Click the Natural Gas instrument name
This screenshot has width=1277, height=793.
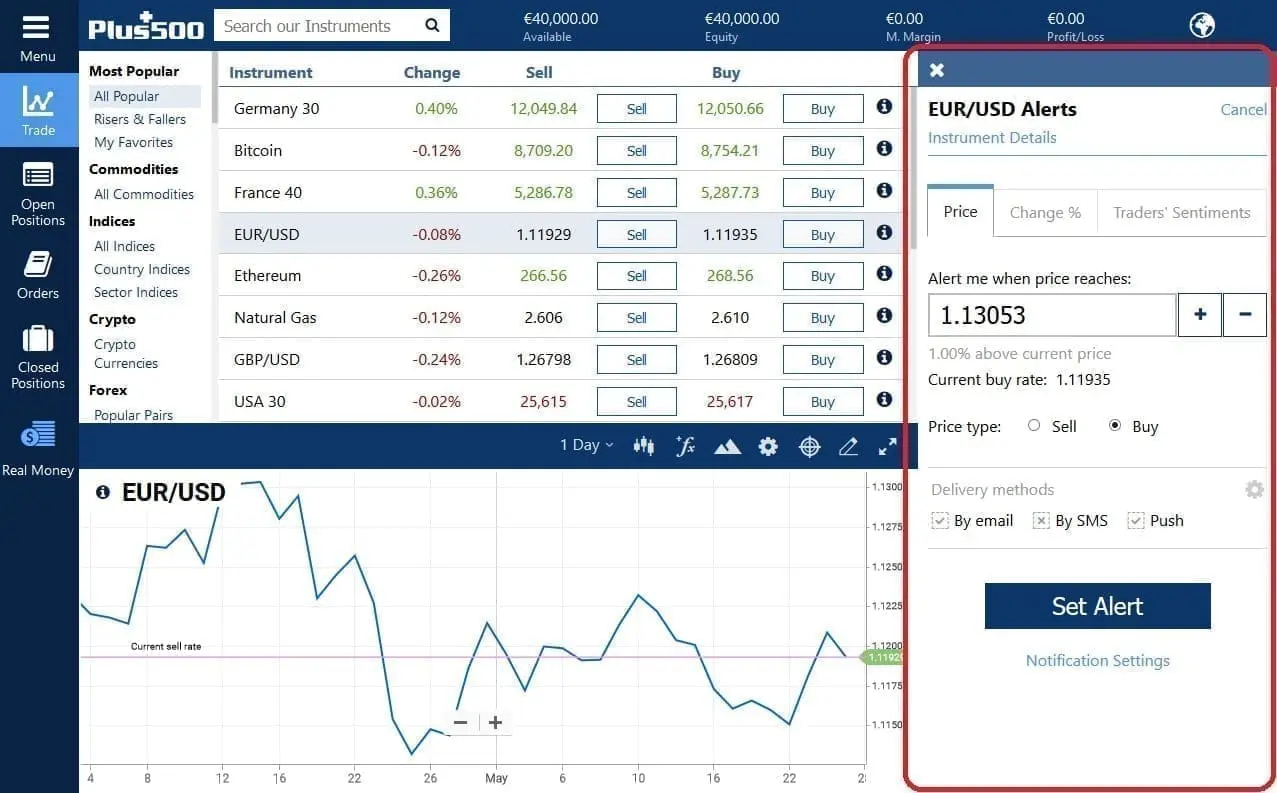tap(275, 317)
